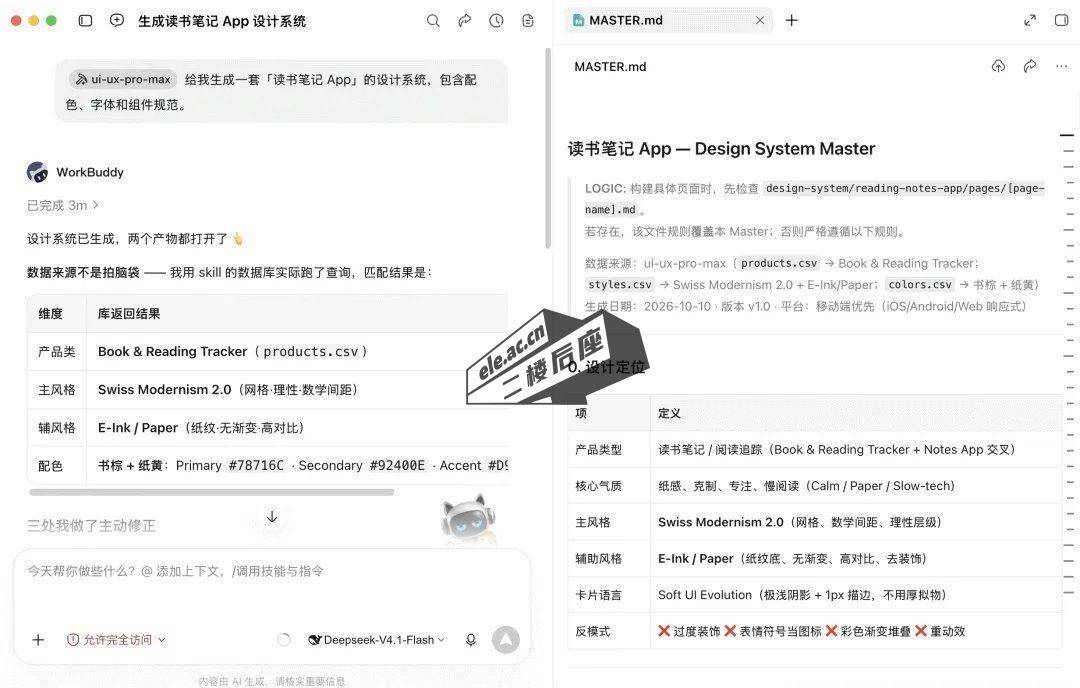The height and width of the screenshot is (688, 1080).
Task: Click the ui-ux-pro-max skill tag
Action: (x=123, y=79)
